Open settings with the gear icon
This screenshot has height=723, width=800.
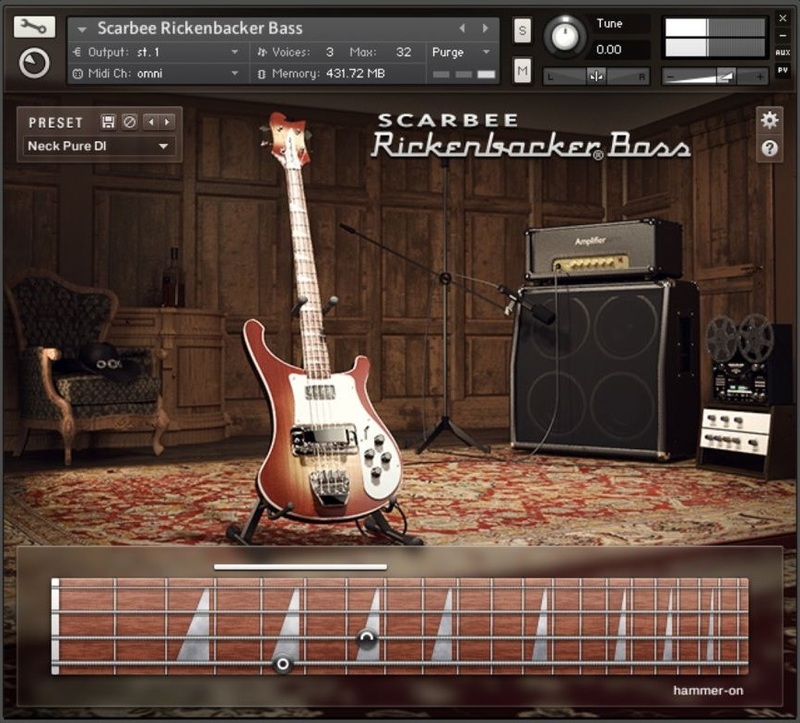click(x=769, y=121)
